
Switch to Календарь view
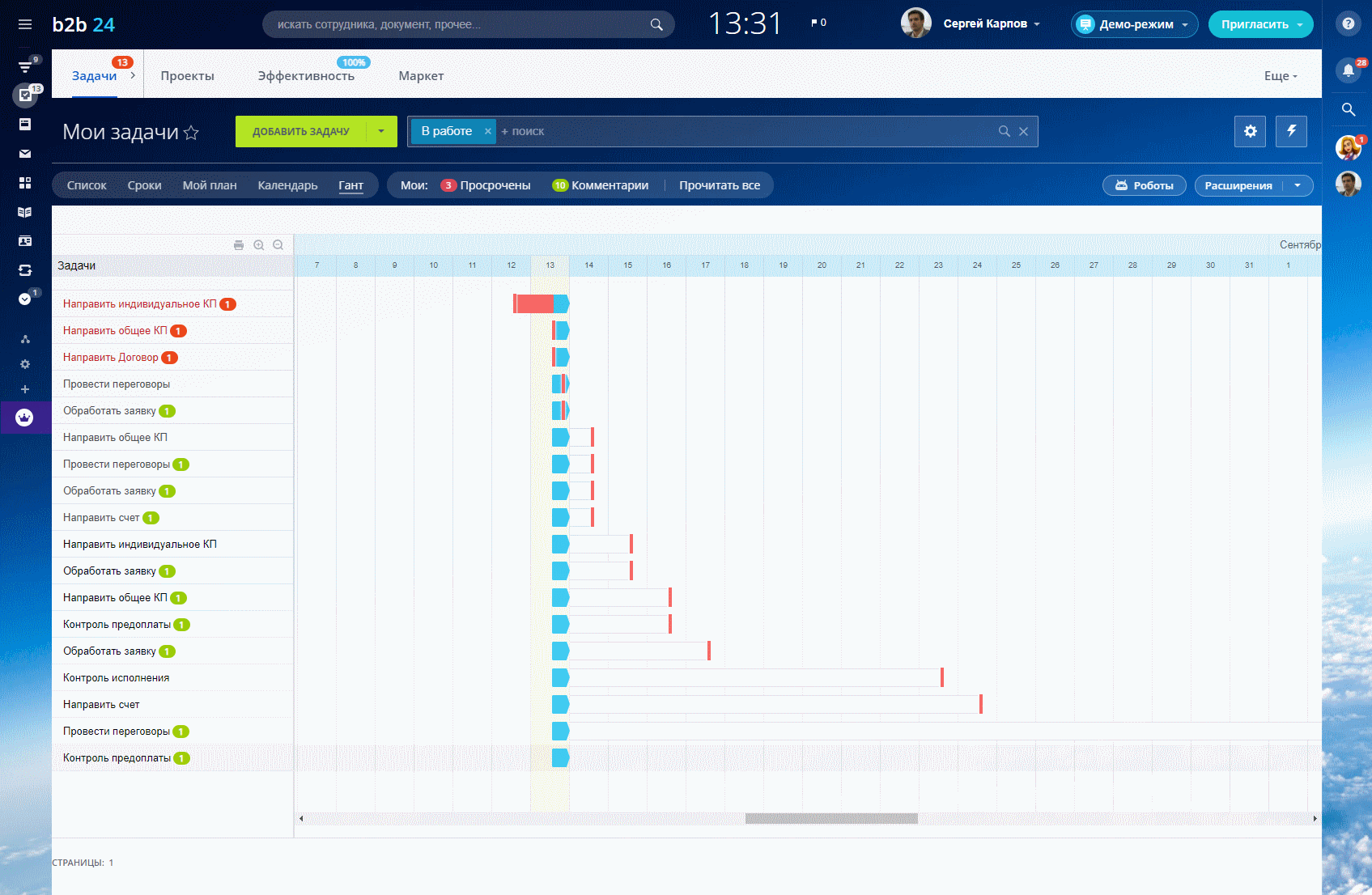click(287, 185)
